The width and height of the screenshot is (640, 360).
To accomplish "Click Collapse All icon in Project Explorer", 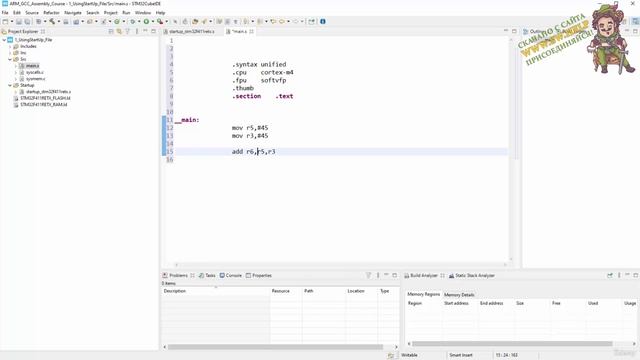I will [111, 31].
